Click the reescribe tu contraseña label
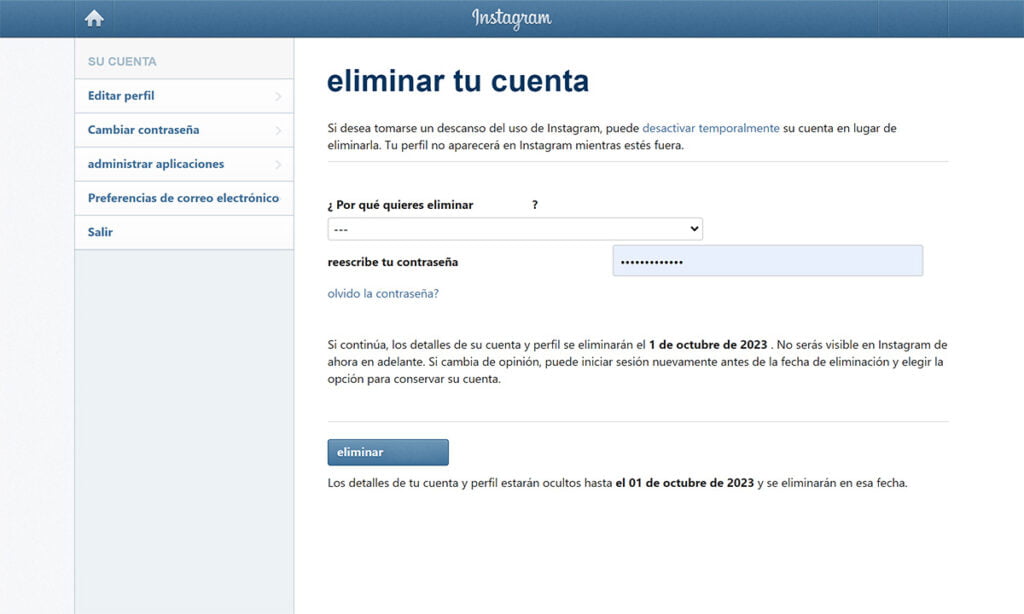The height and width of the screenshot is (614, 1024). click(392, 262)
